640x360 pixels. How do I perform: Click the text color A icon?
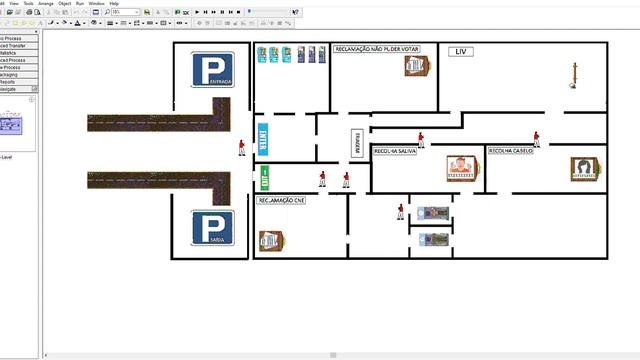coord(78,23)
